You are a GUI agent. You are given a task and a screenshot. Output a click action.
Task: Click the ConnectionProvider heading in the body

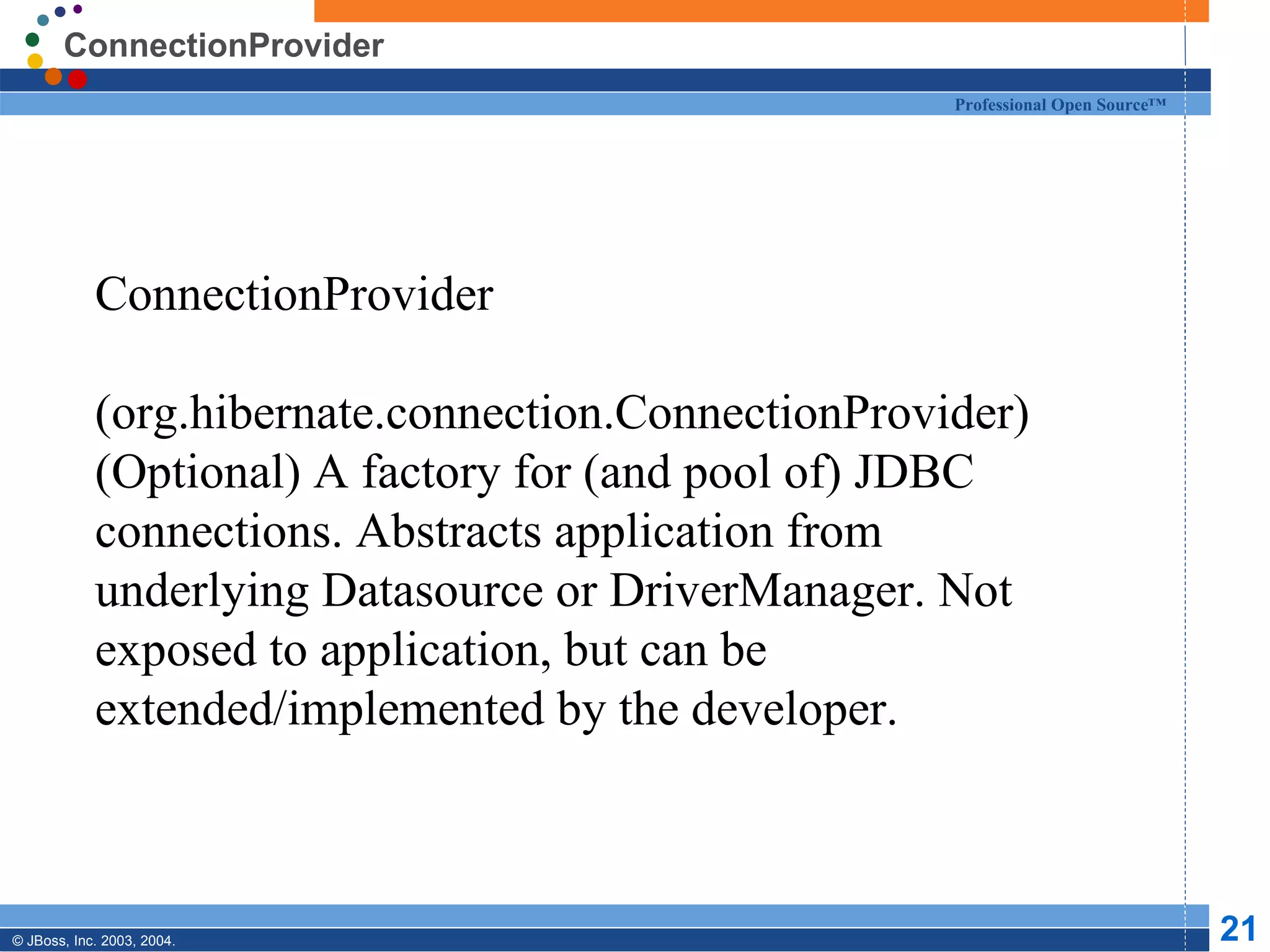click(x=294, y=294)
